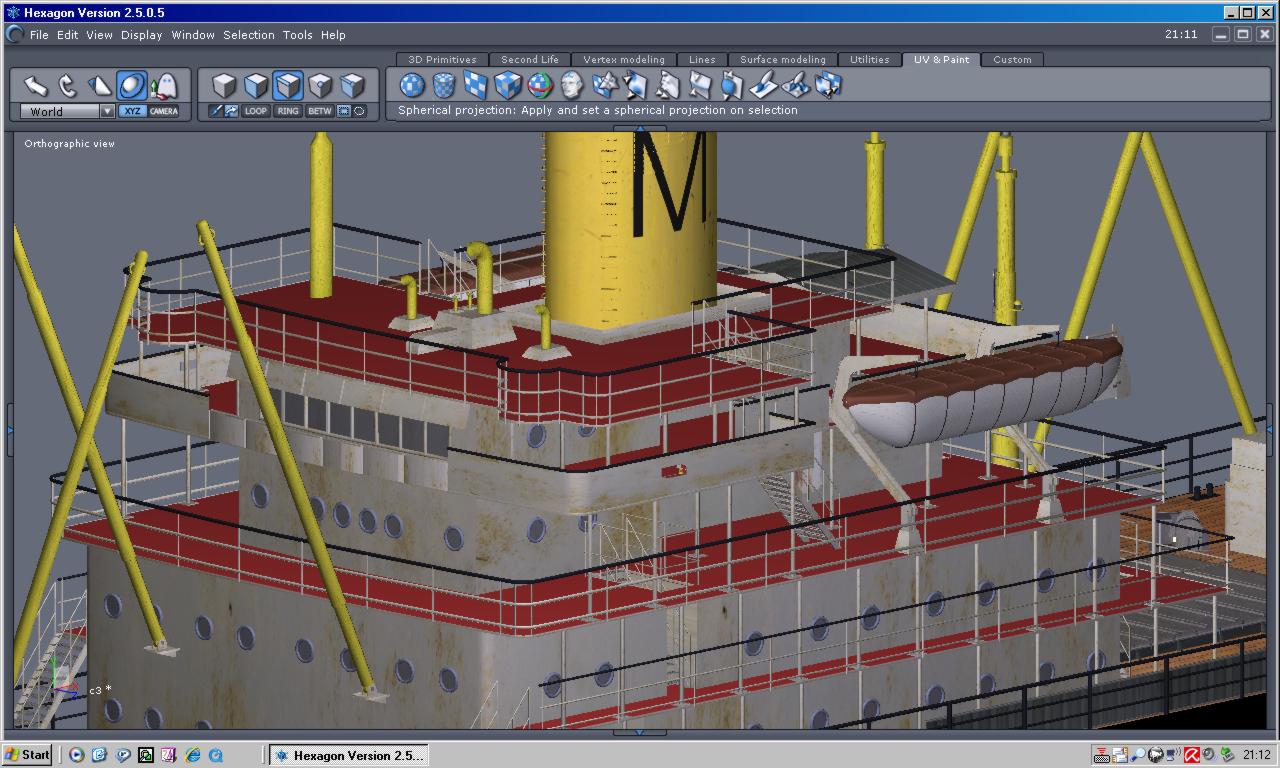Open the Windows Start menu
This screenshot has width=1280, height=768.
tap(27, 755)
